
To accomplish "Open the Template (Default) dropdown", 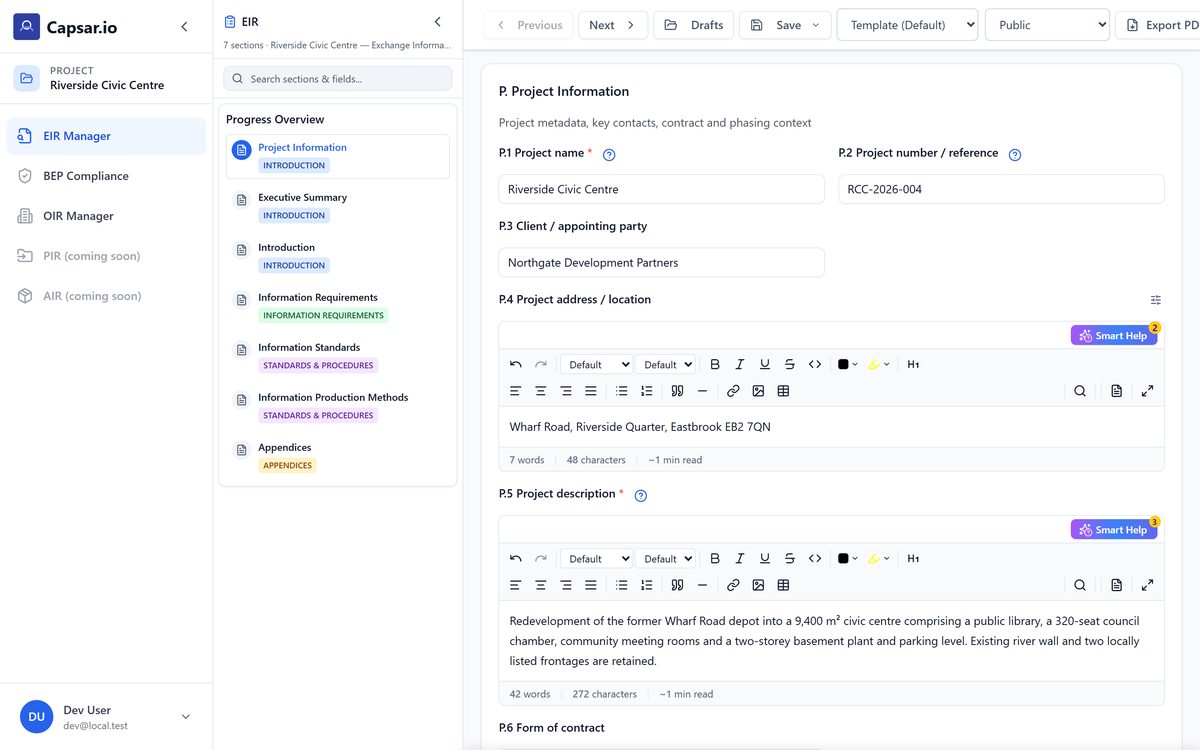I will (x=907, y=25).
